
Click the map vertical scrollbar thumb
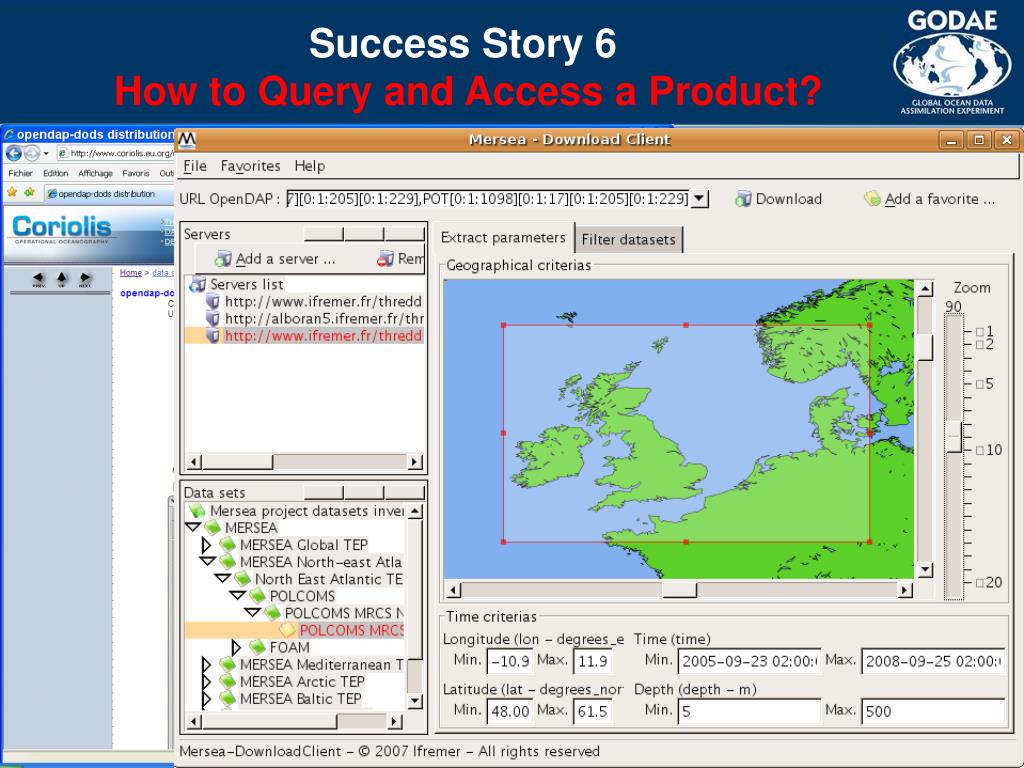click(x=925, y=347)
